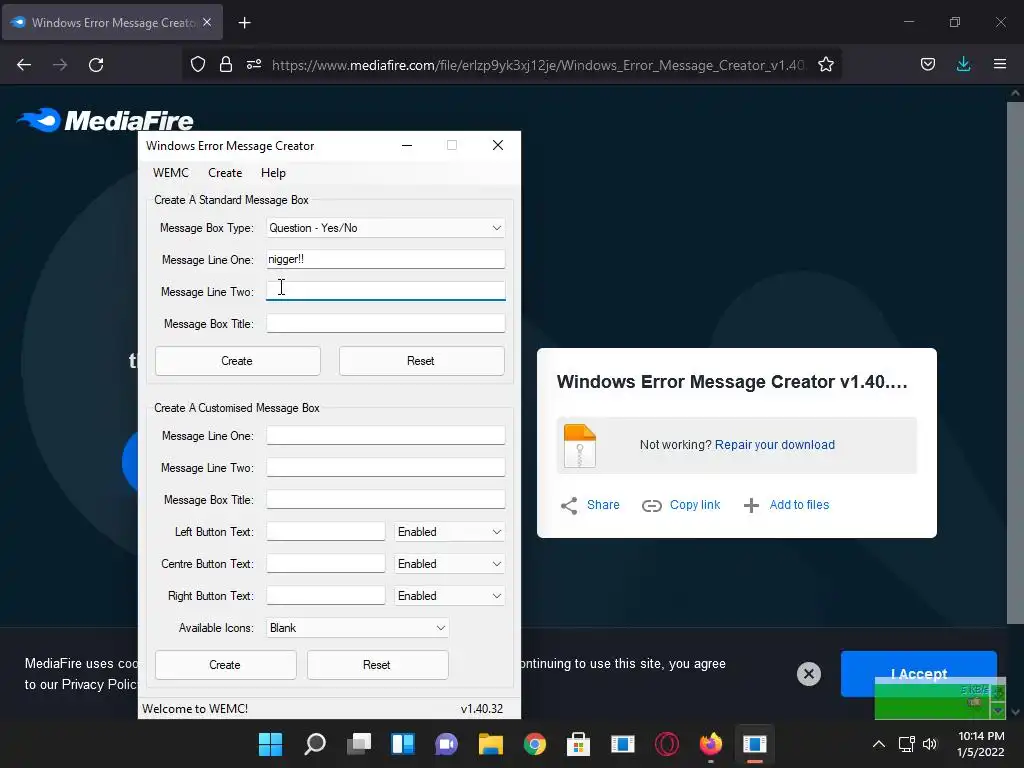The width and height of the screenshot is (1024, 768).
Task: Open taskbar Search magnifier
Action: click(x=315, y=744)
